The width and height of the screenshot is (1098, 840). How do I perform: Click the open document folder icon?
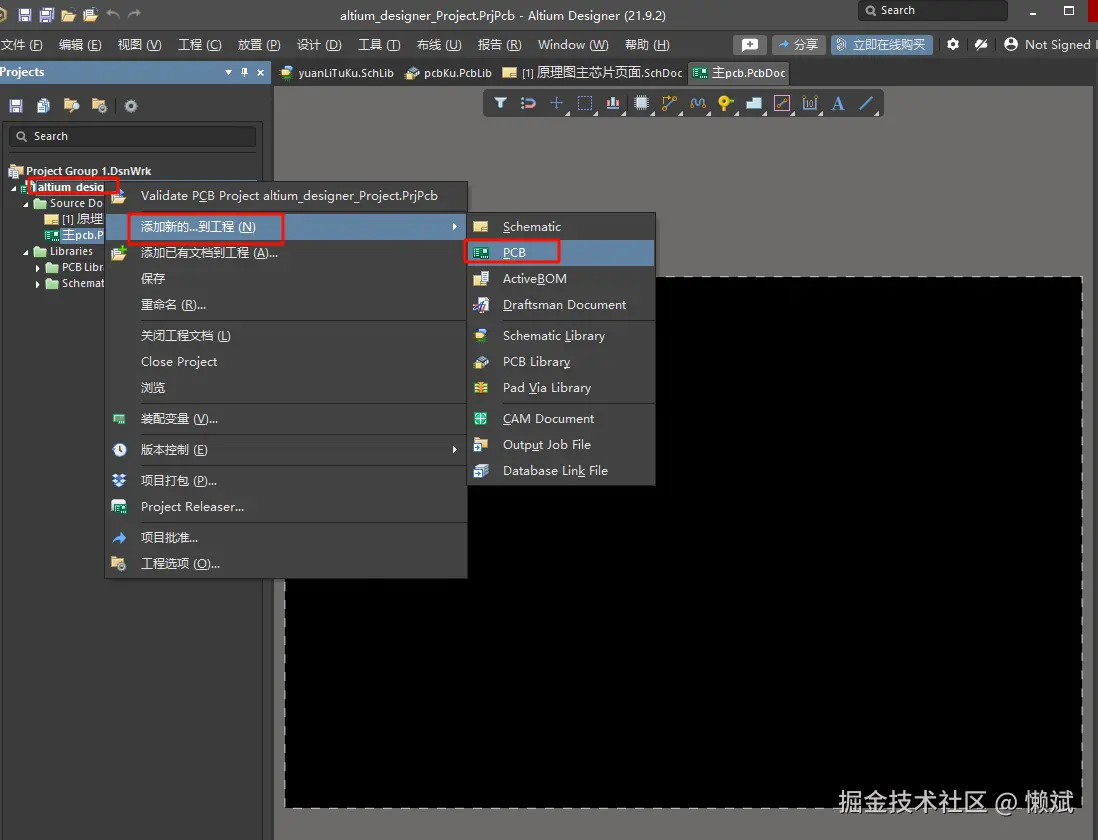tap(69, 15)
